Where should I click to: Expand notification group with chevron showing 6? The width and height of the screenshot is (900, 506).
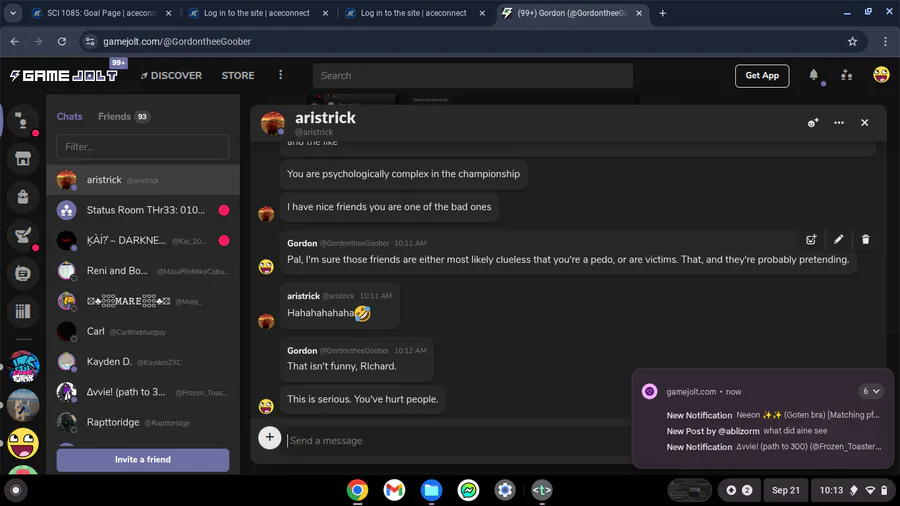[x=871, y=391]
